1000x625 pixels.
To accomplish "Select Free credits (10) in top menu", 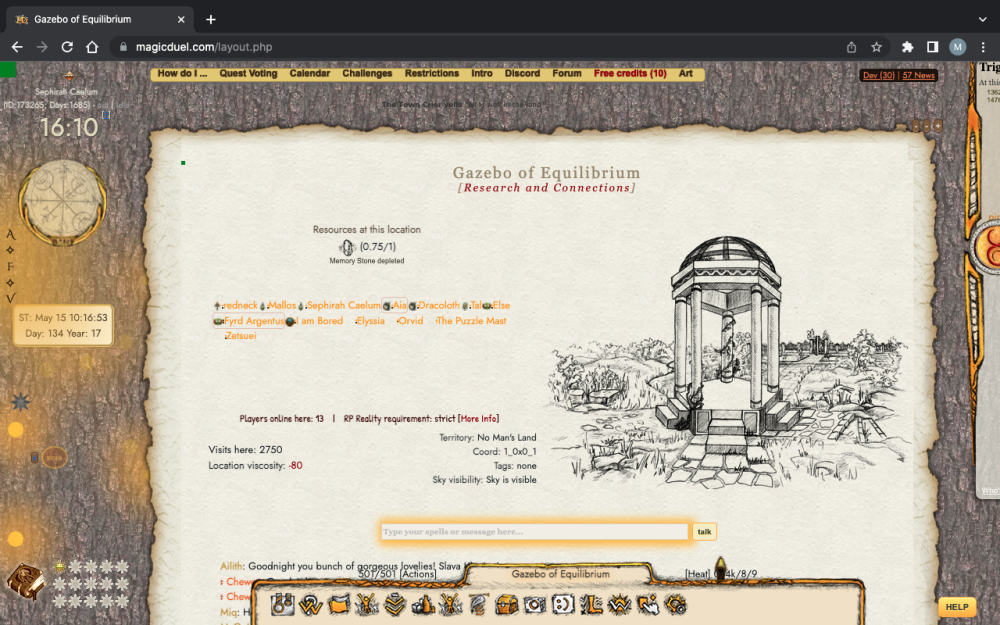I will click(x=630, y=74).
